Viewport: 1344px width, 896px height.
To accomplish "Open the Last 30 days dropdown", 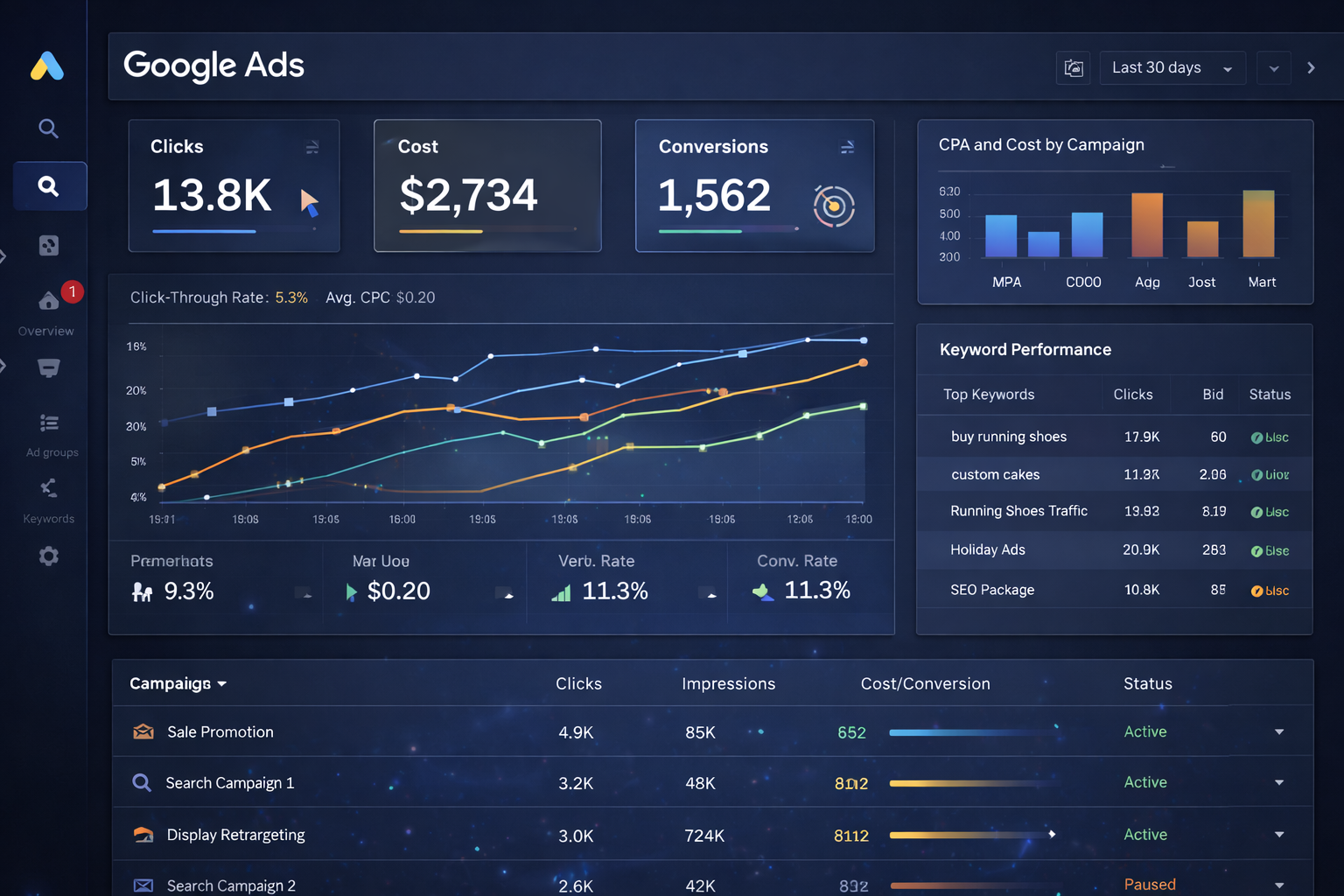I will click(1171, 68).
